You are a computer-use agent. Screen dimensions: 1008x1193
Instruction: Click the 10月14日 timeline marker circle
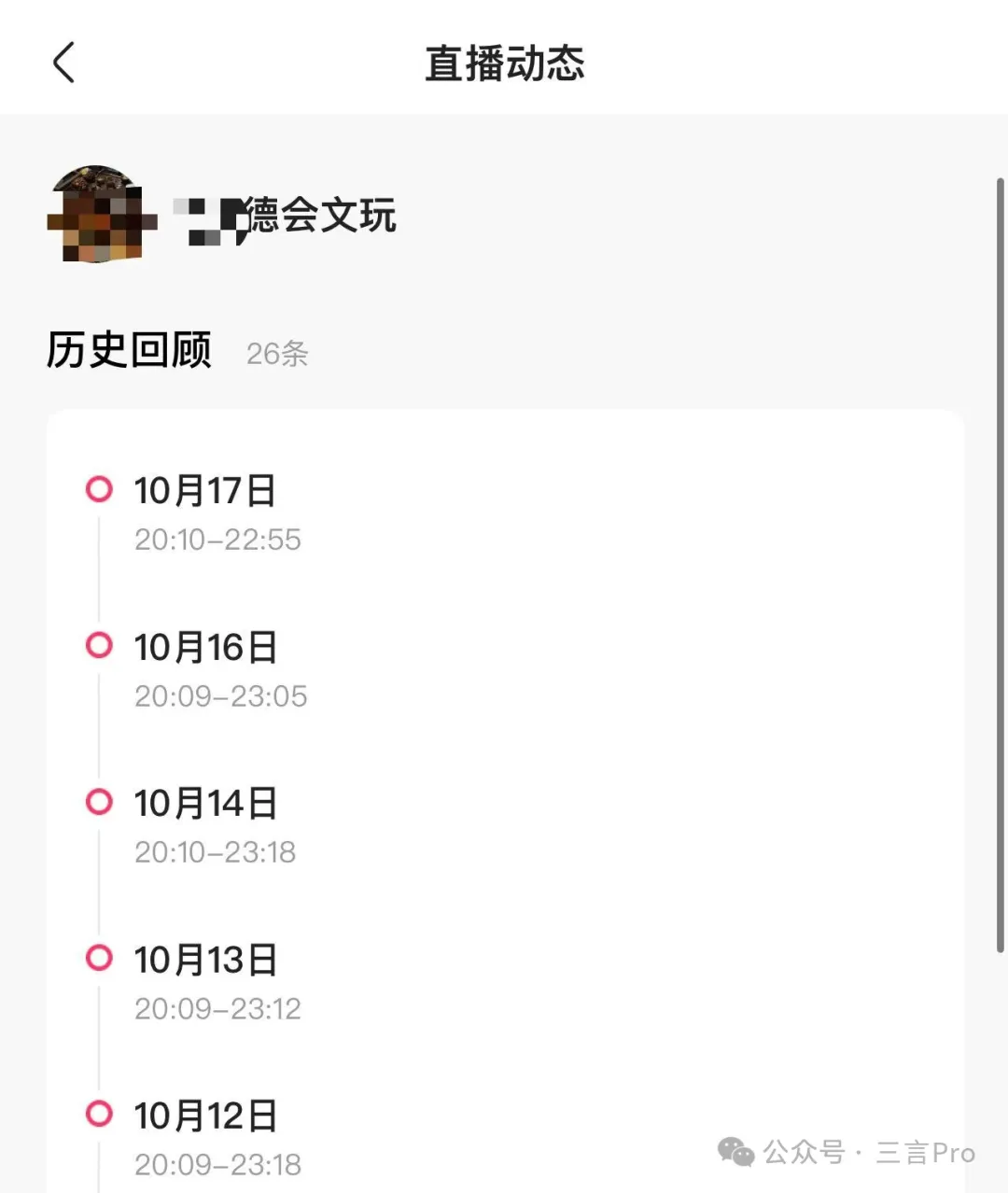99,802
